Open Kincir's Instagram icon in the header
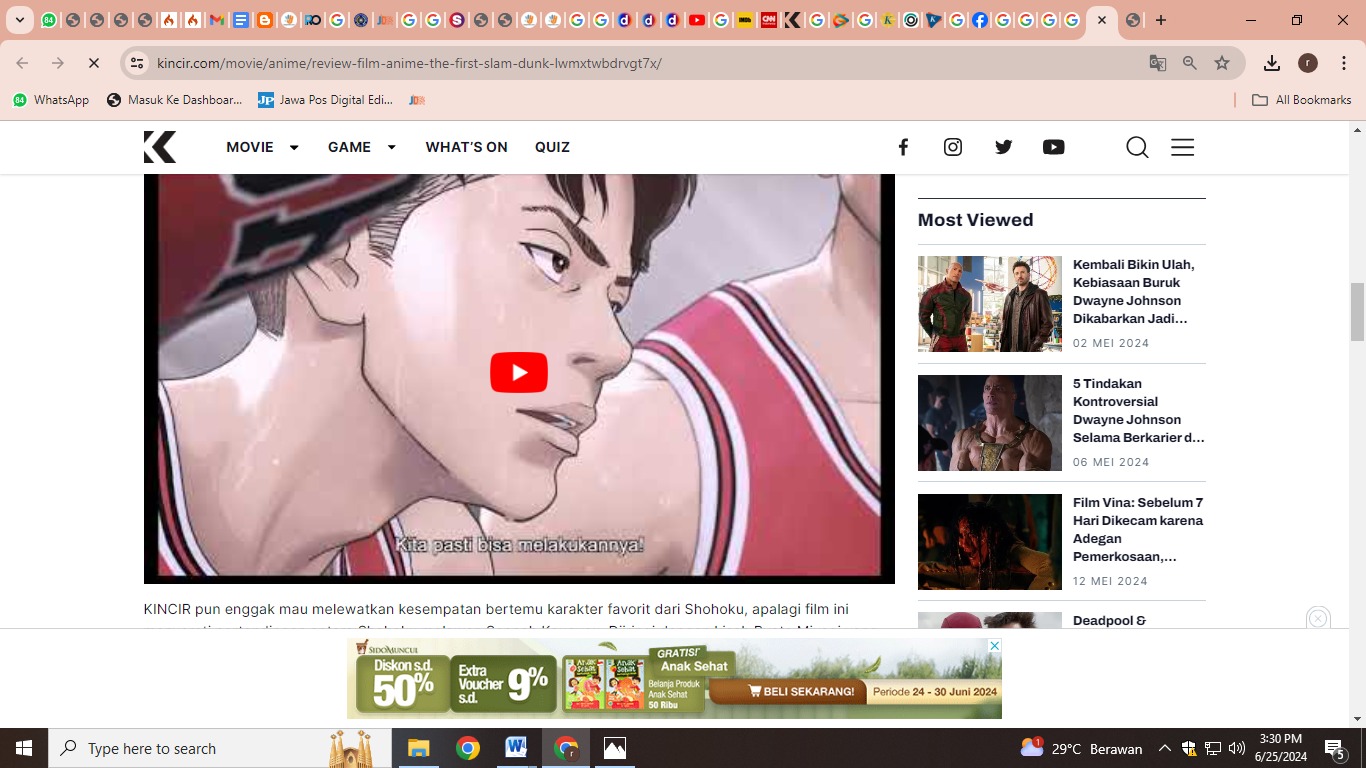The height and width of the screenshot is (768, 1366). tap(953, 147)
